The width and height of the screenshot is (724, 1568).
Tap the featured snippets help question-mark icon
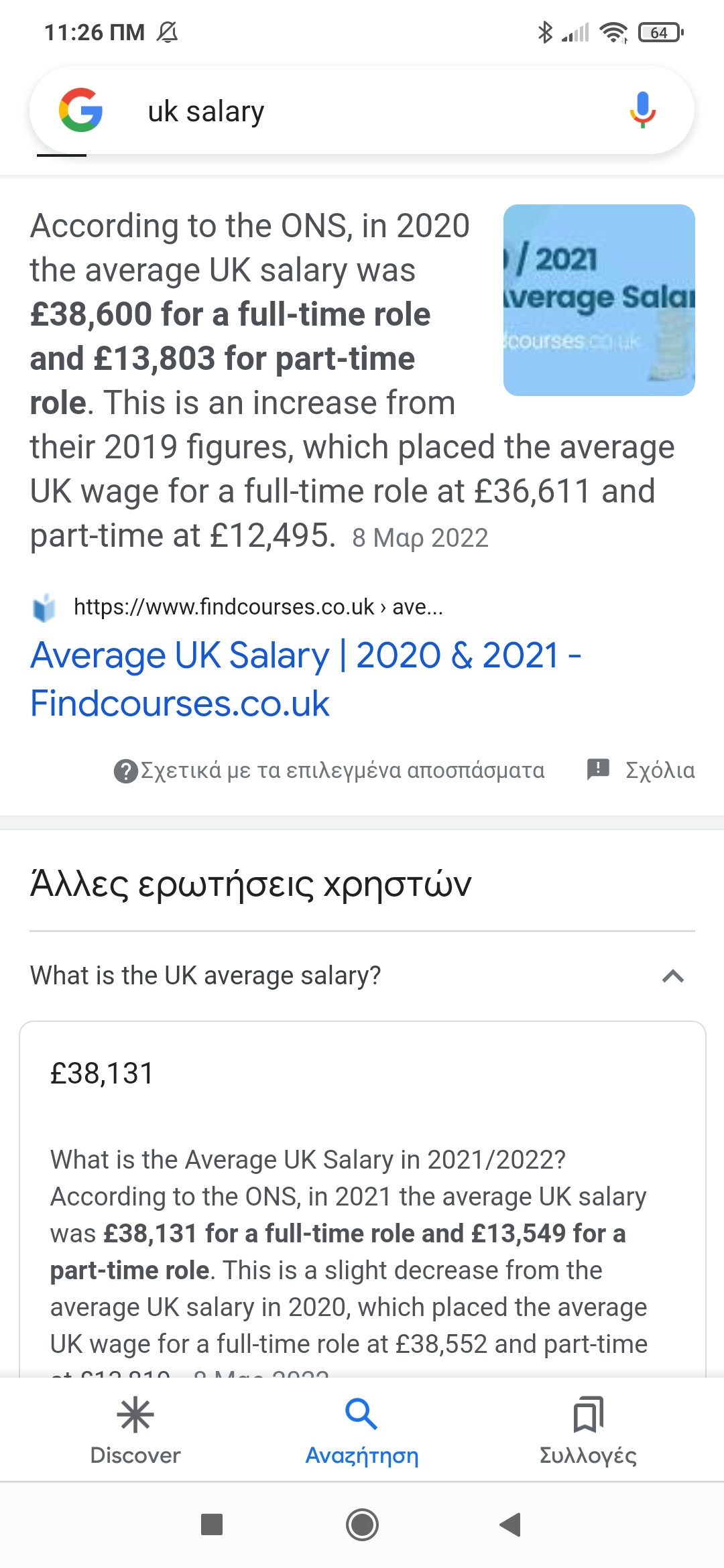point(125,771)
